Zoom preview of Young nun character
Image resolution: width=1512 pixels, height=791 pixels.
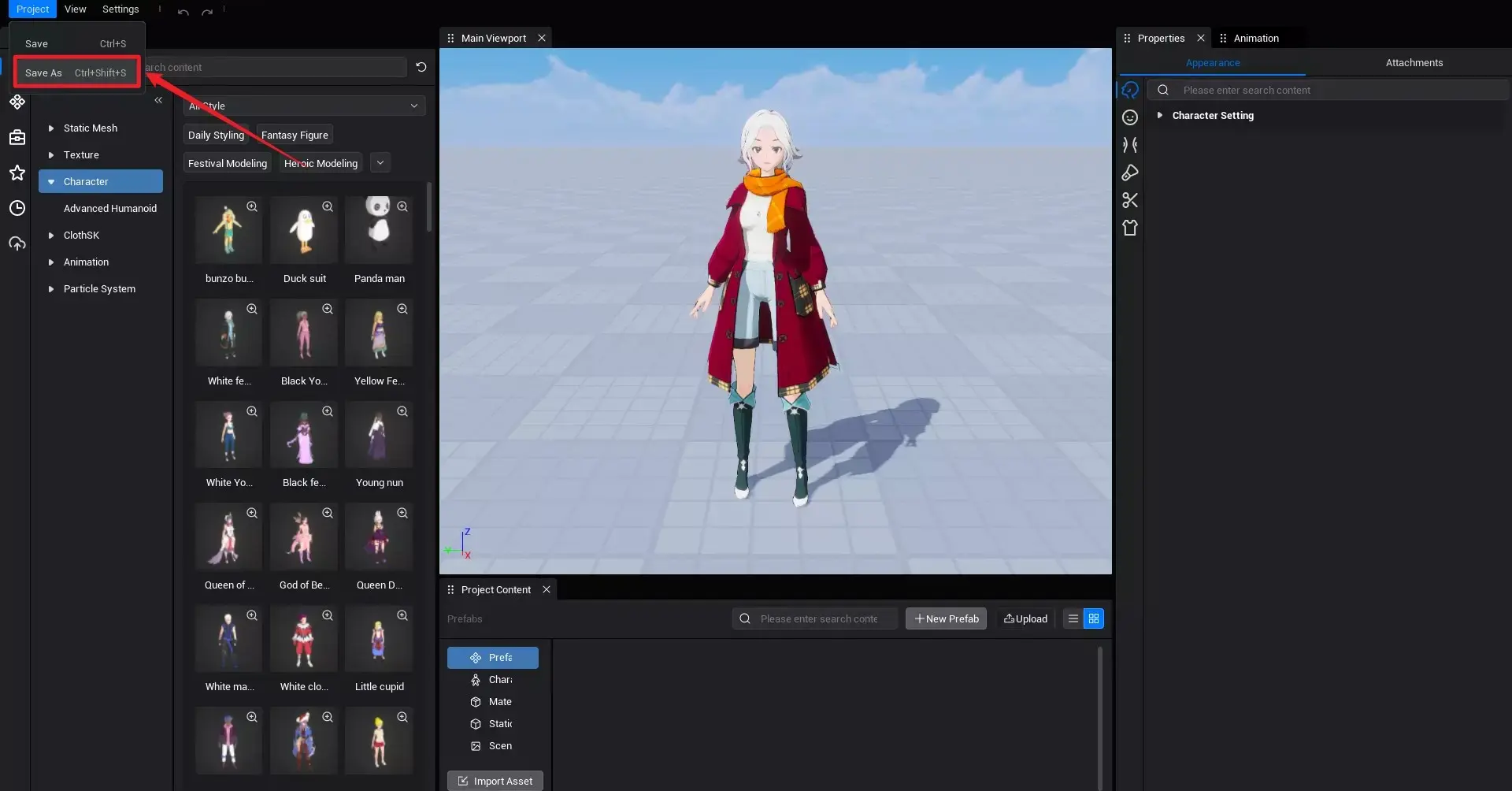pyautogui.click(x=402, y=411)
